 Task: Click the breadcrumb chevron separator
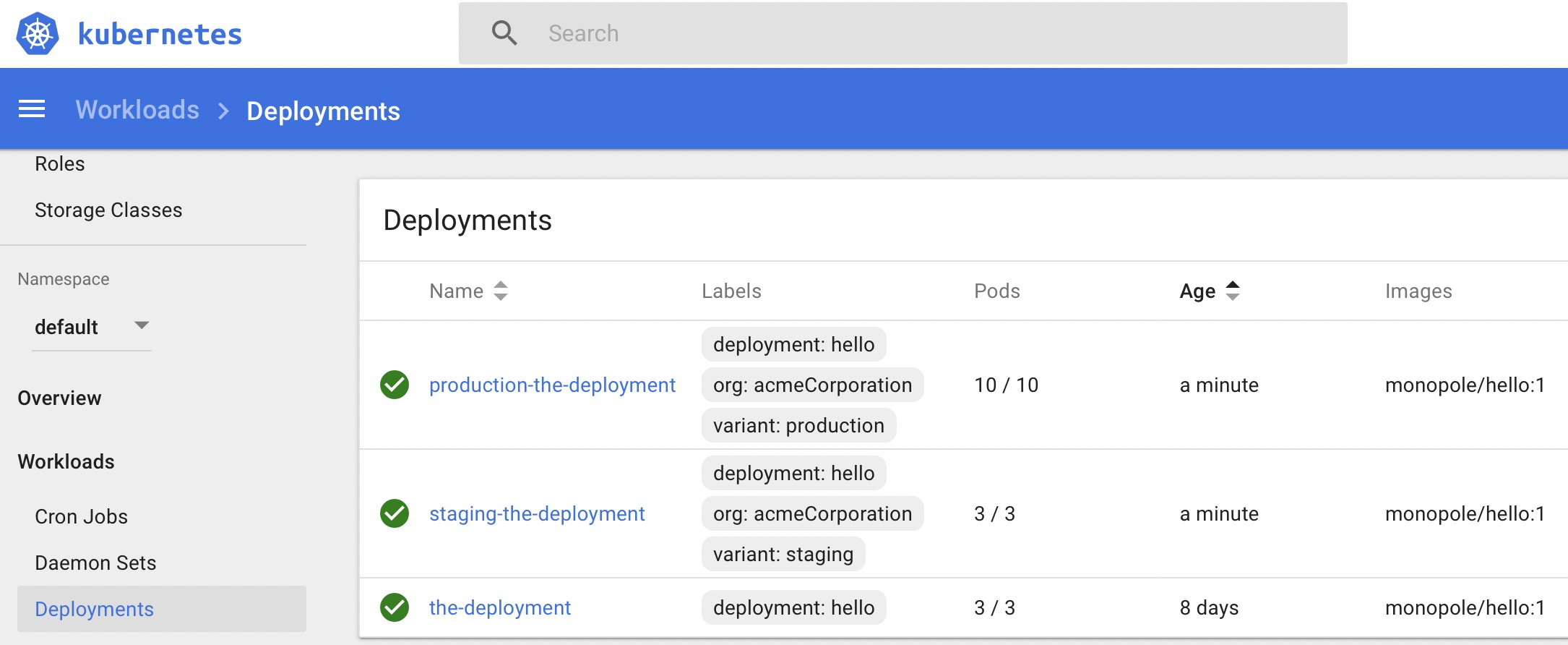[x=223, y=111]
